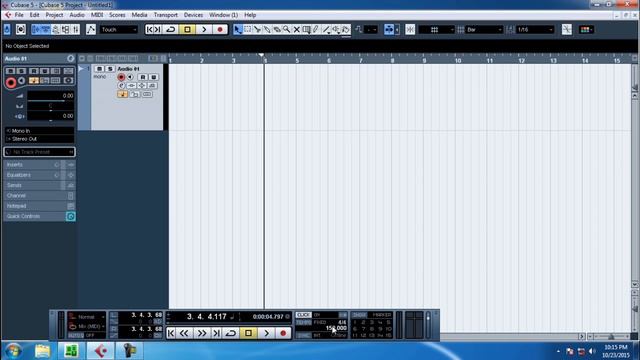Show the Info Line
This screenshot has height=360, width=640.
pyautogui.click(x=46, y=29)
